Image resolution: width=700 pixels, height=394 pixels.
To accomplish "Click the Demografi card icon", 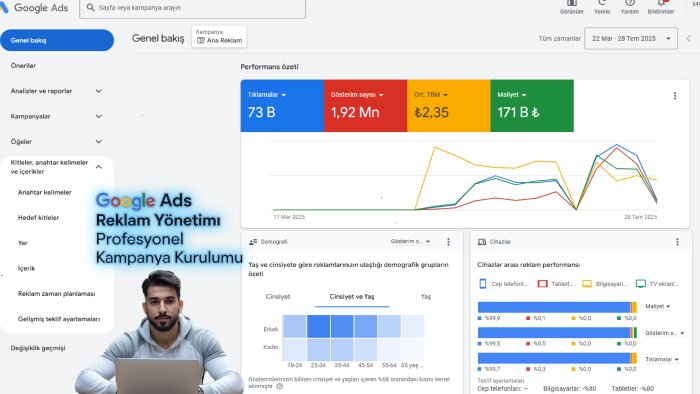I will coord(253,242).
